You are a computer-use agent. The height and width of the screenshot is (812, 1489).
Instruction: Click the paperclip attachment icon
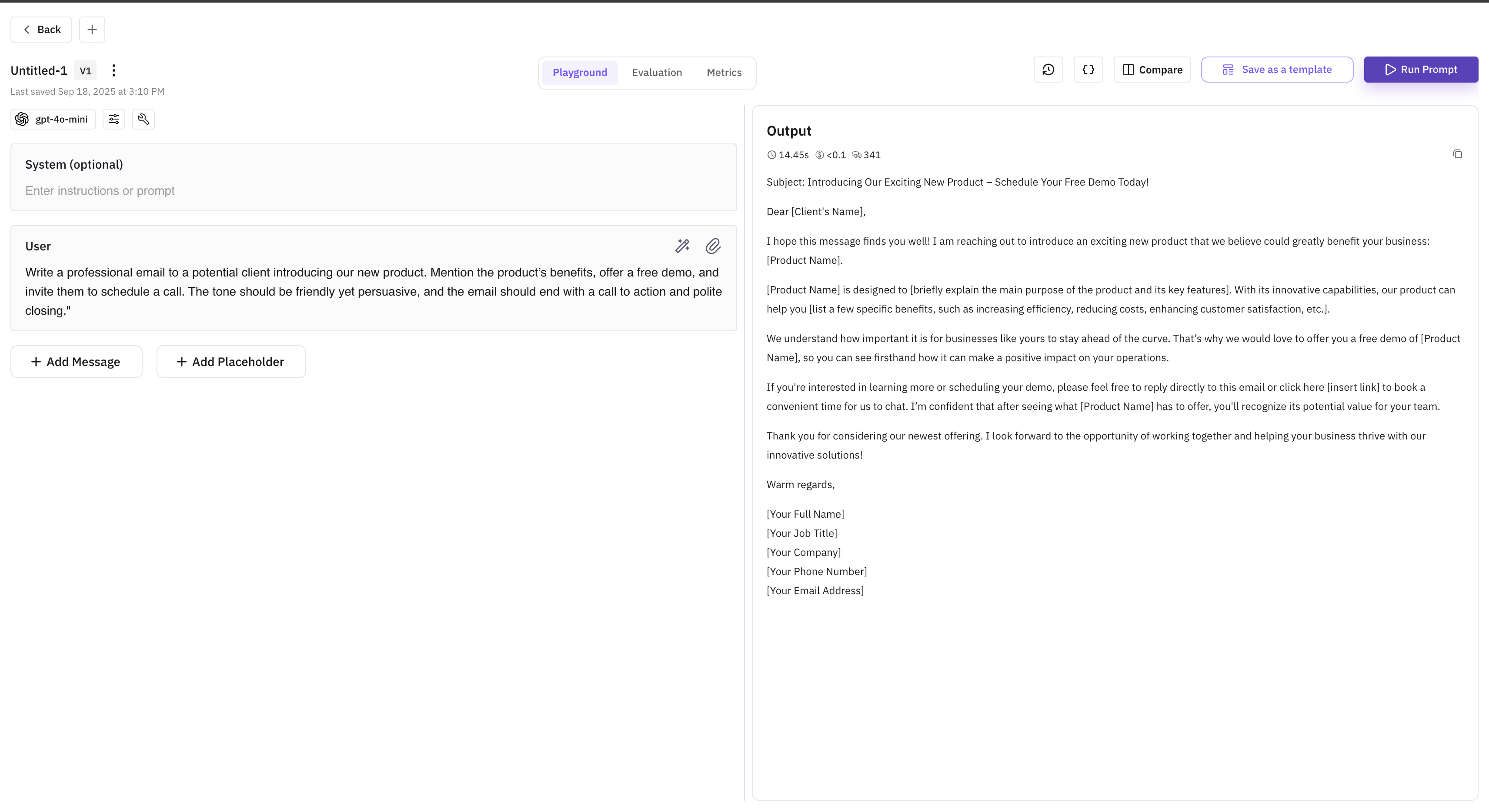713,246
